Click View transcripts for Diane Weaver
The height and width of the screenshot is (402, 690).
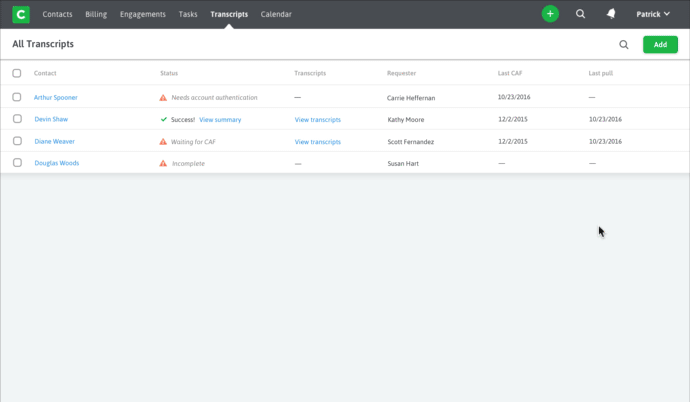(317, 142)
